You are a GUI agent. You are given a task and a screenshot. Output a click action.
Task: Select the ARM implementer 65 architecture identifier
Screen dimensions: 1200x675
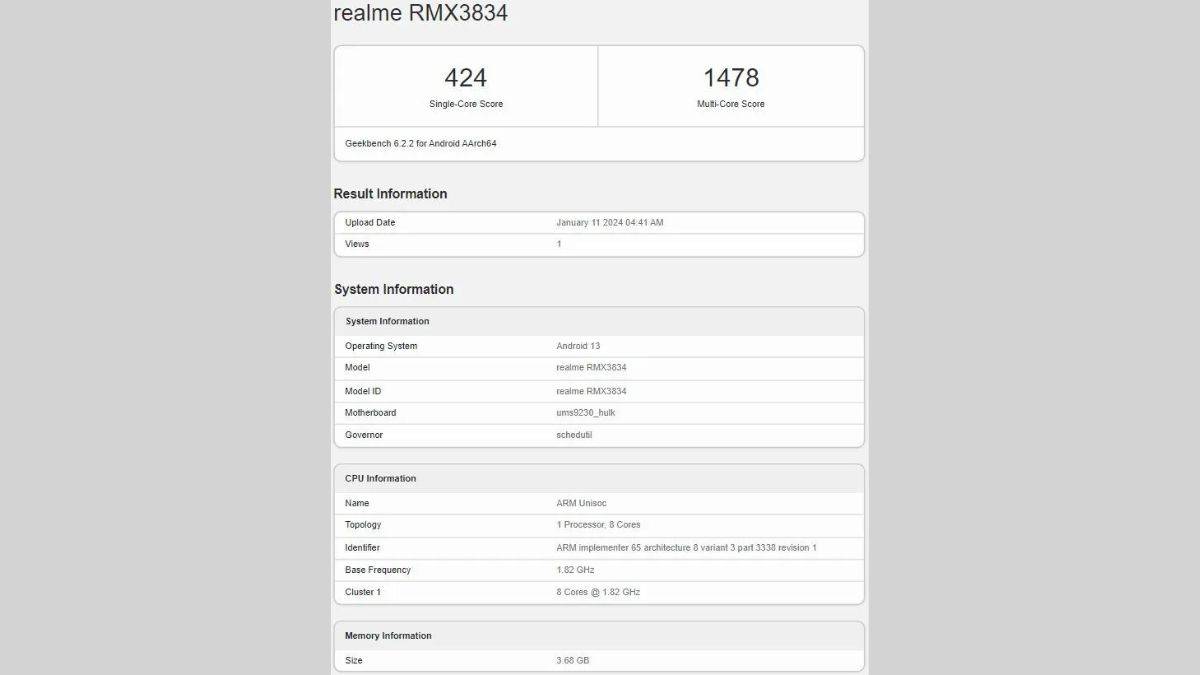(686, 548)
